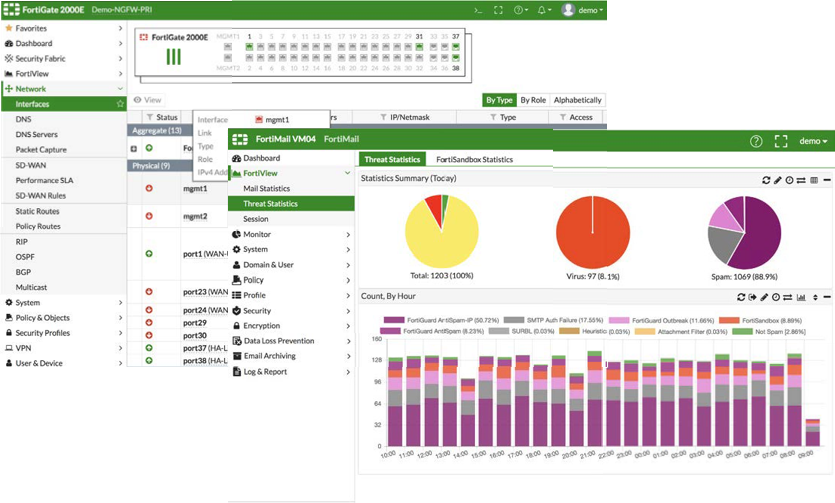The width and height of the screenshot is (835, 503).
Task: Open DNS Servers settings
Action: (37, 135)
